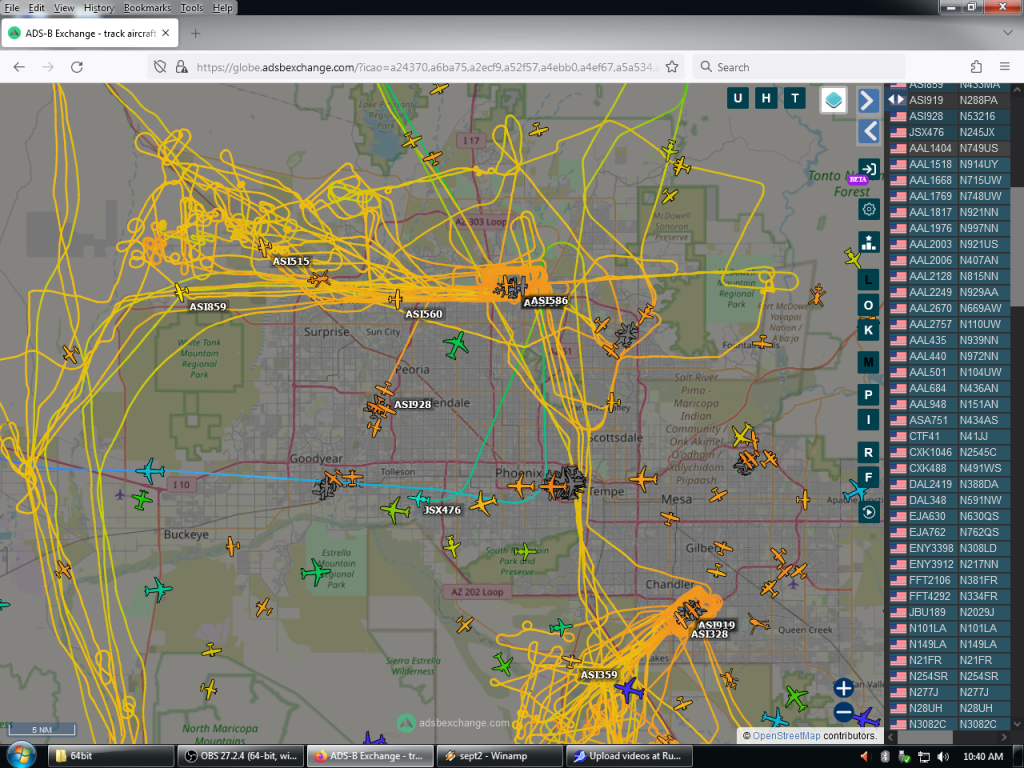The height and width of the screenshot is (768, 1024).
Task: Select JBU189 row in aircraft list
Action: (948, 612)
